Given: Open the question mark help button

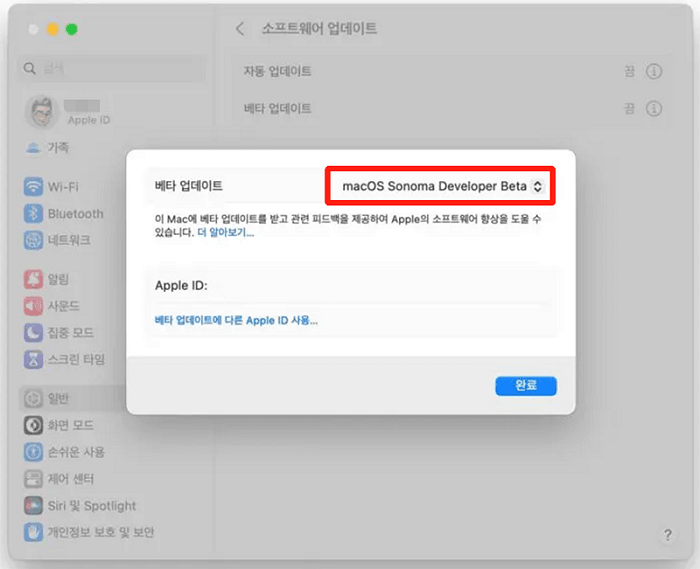Looking at the screenshot, I should coord(667,535).
